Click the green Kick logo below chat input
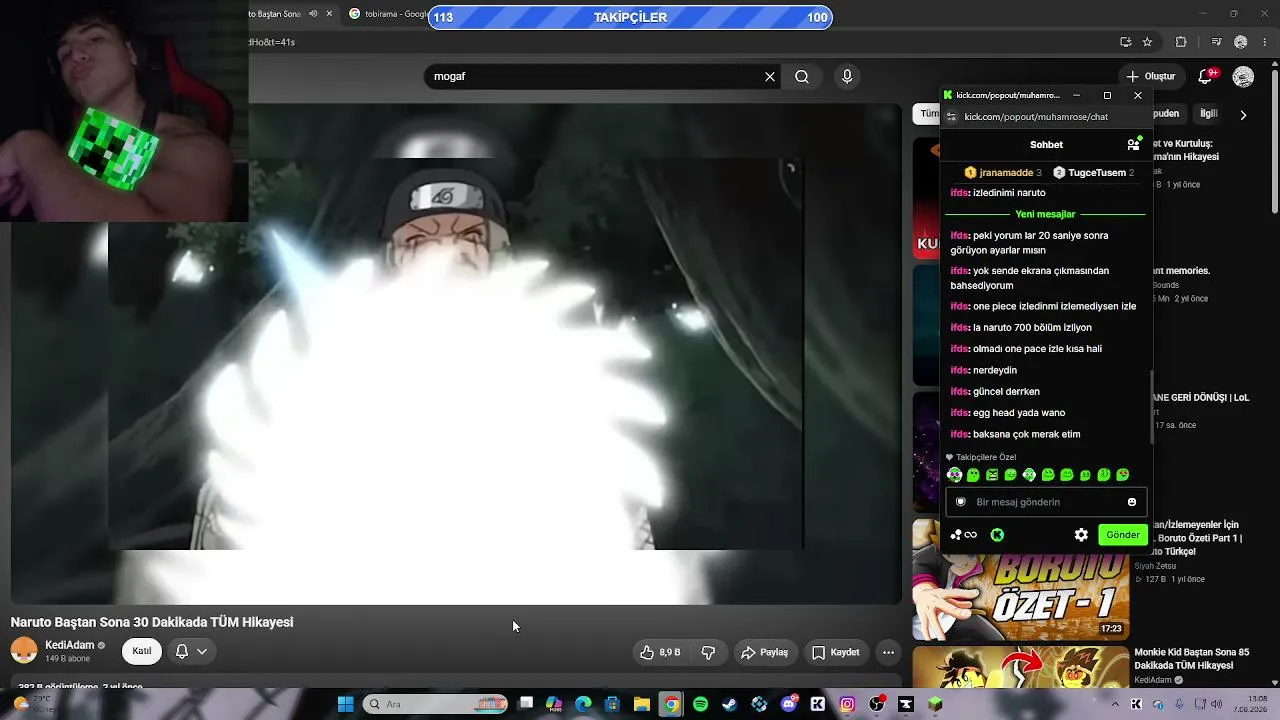1280x720 pixels. (x=997, y=535)
